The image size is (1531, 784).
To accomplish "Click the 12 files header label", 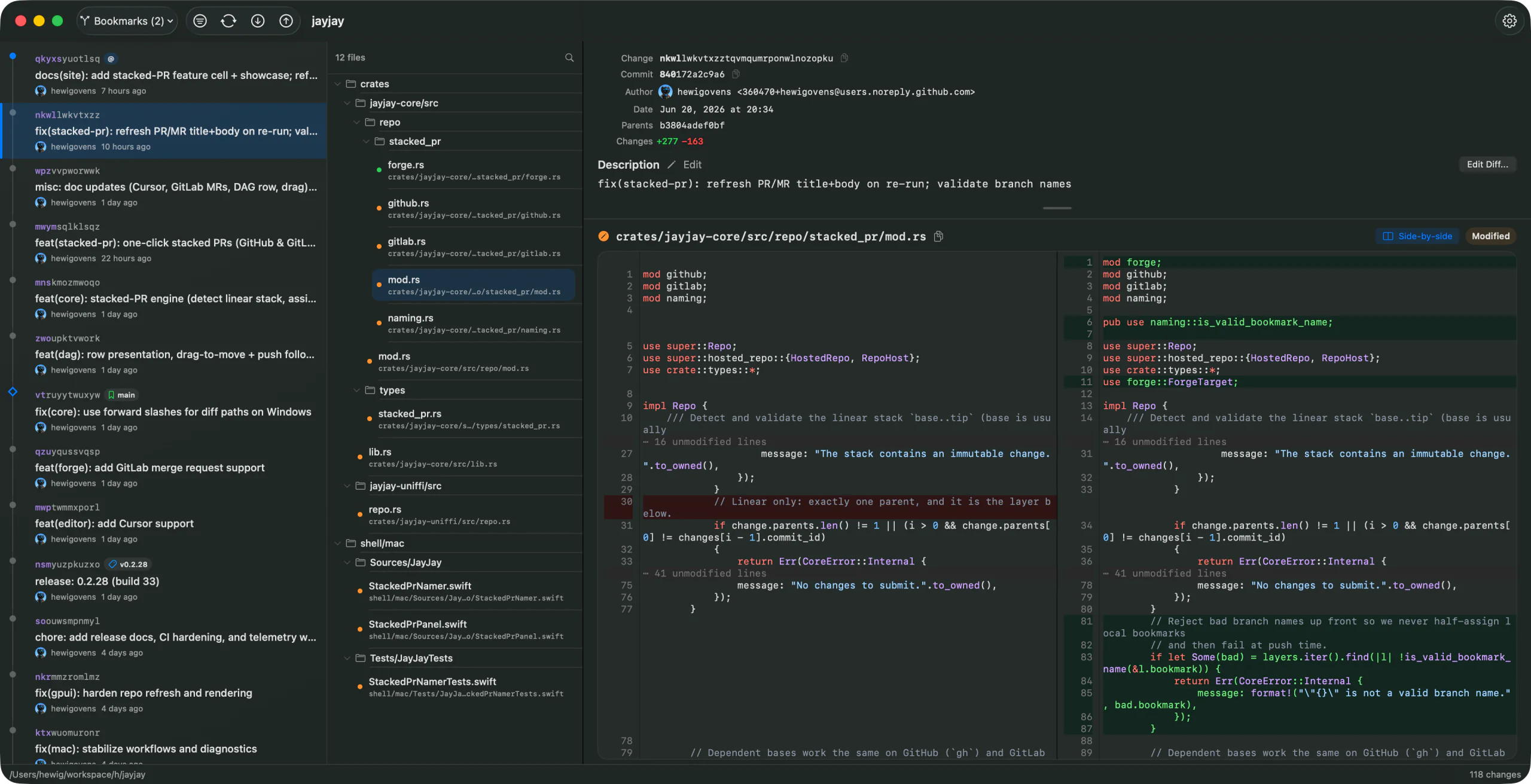I will 350,57.
